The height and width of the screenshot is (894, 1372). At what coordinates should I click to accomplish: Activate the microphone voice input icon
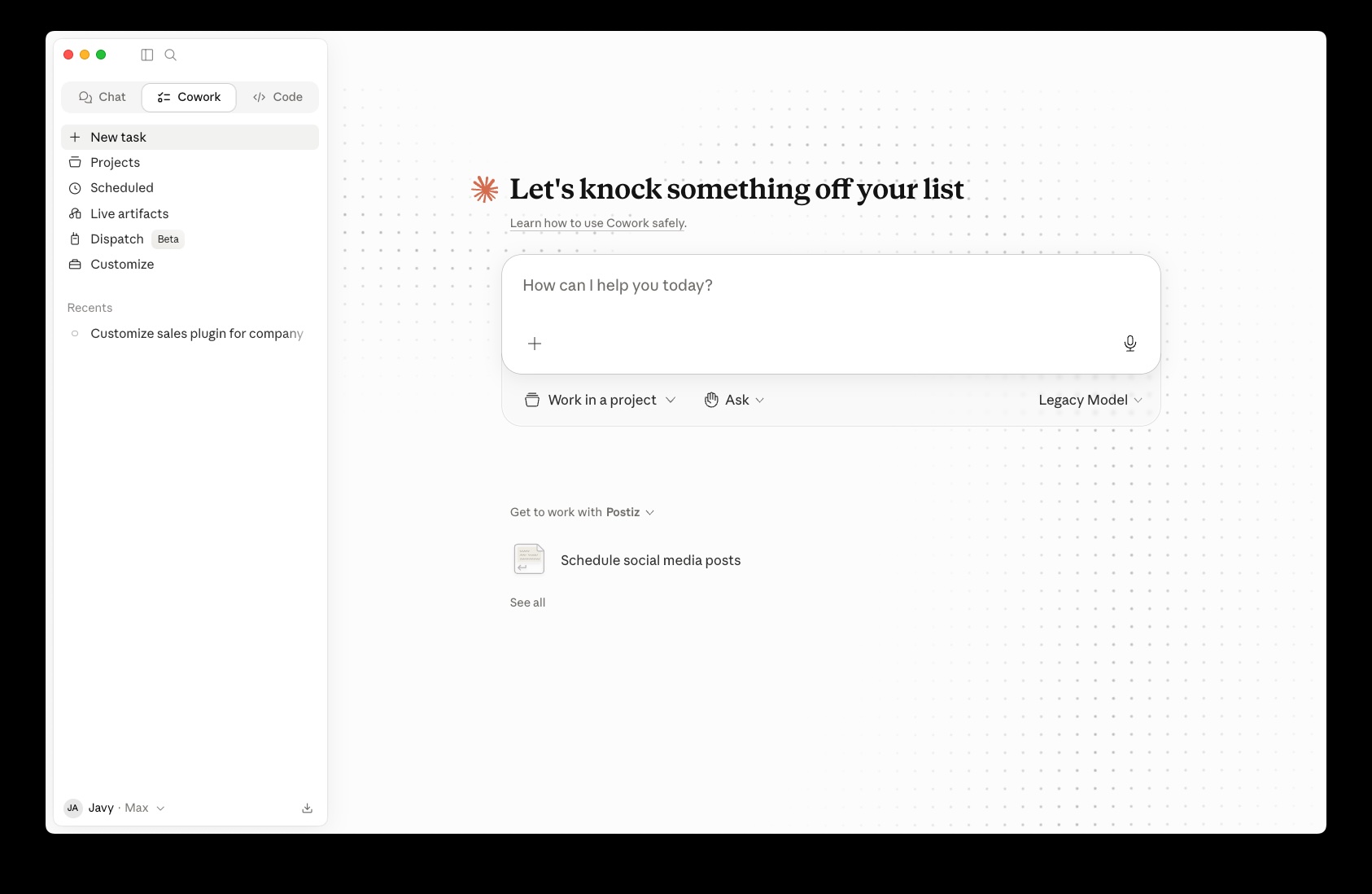tap(1130, 344)
